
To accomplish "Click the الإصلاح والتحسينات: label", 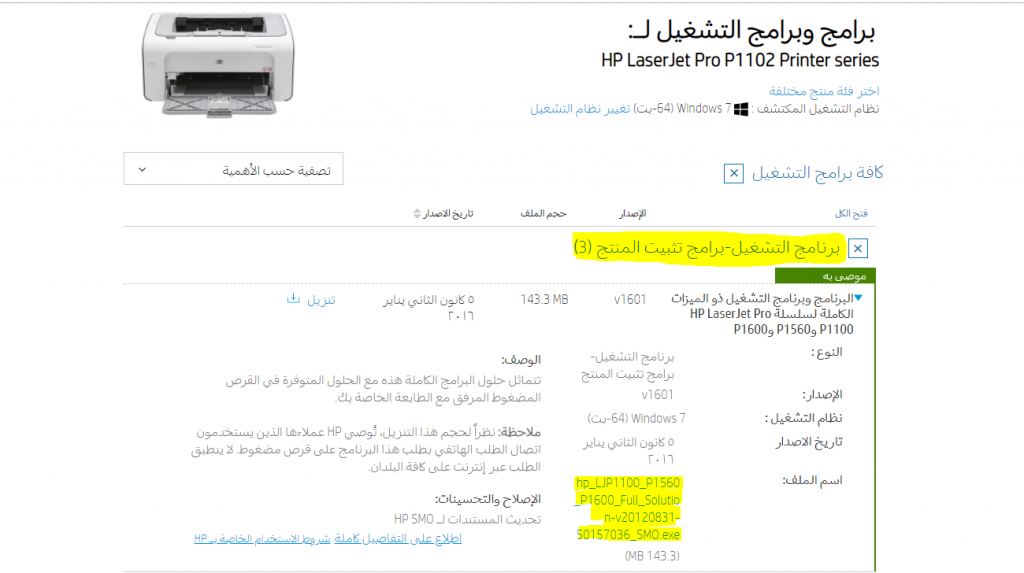I will (x=488, y=499).
